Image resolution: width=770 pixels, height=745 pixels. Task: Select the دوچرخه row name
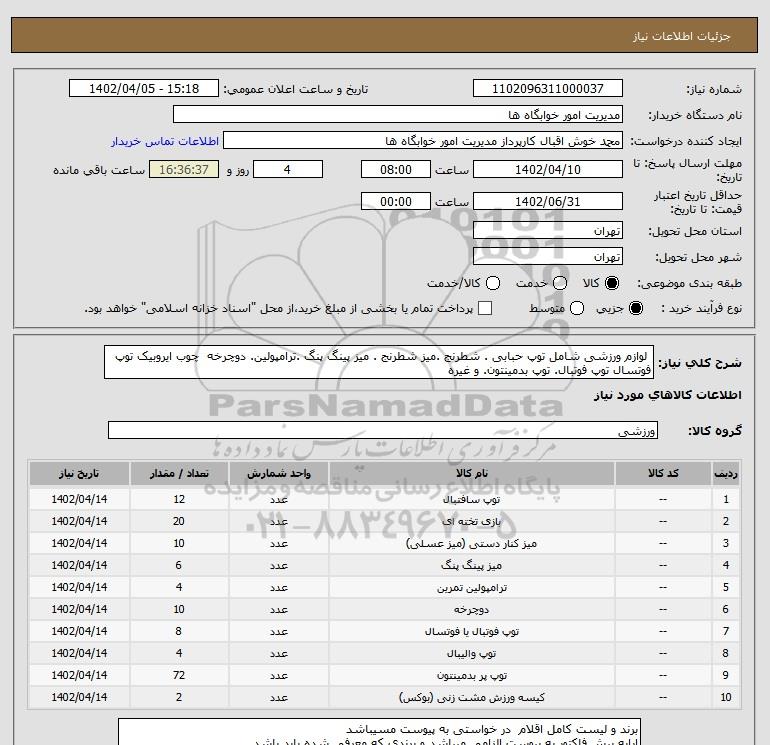471,609
